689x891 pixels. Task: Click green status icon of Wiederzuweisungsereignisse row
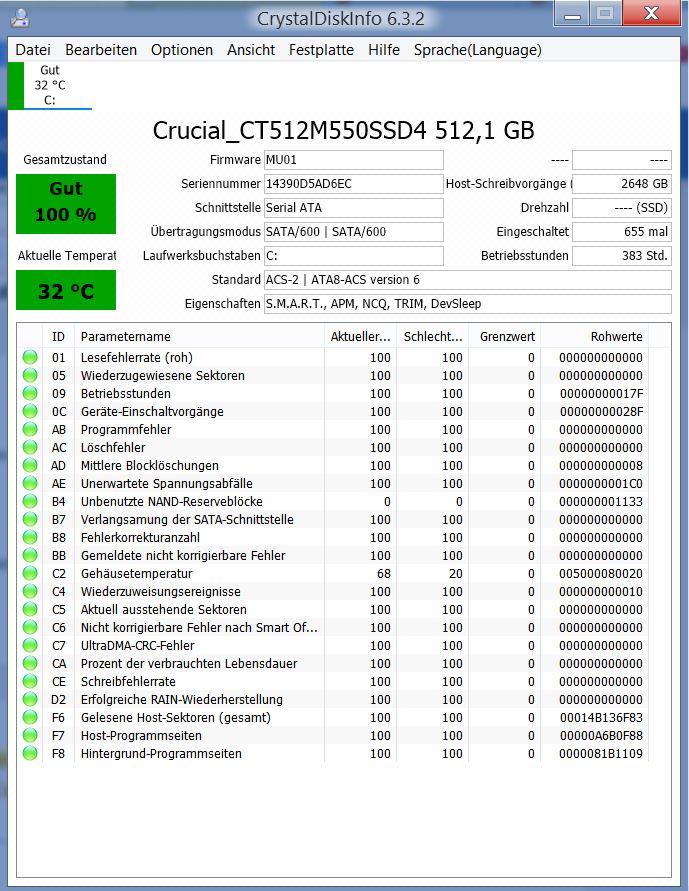click(x=30, y=591)
